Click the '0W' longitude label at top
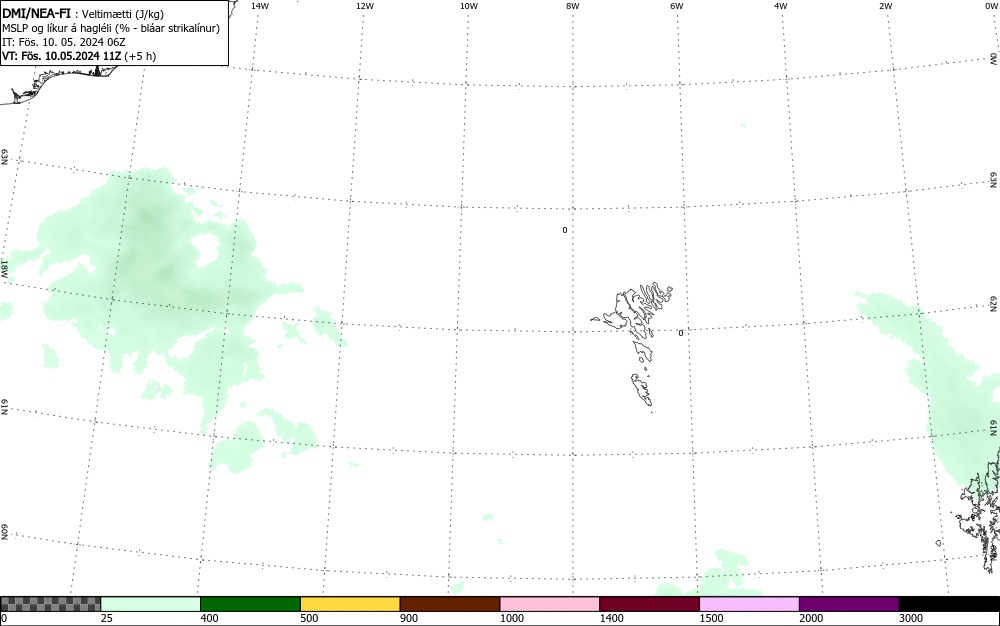1000x626 pixels. (990, 6)
